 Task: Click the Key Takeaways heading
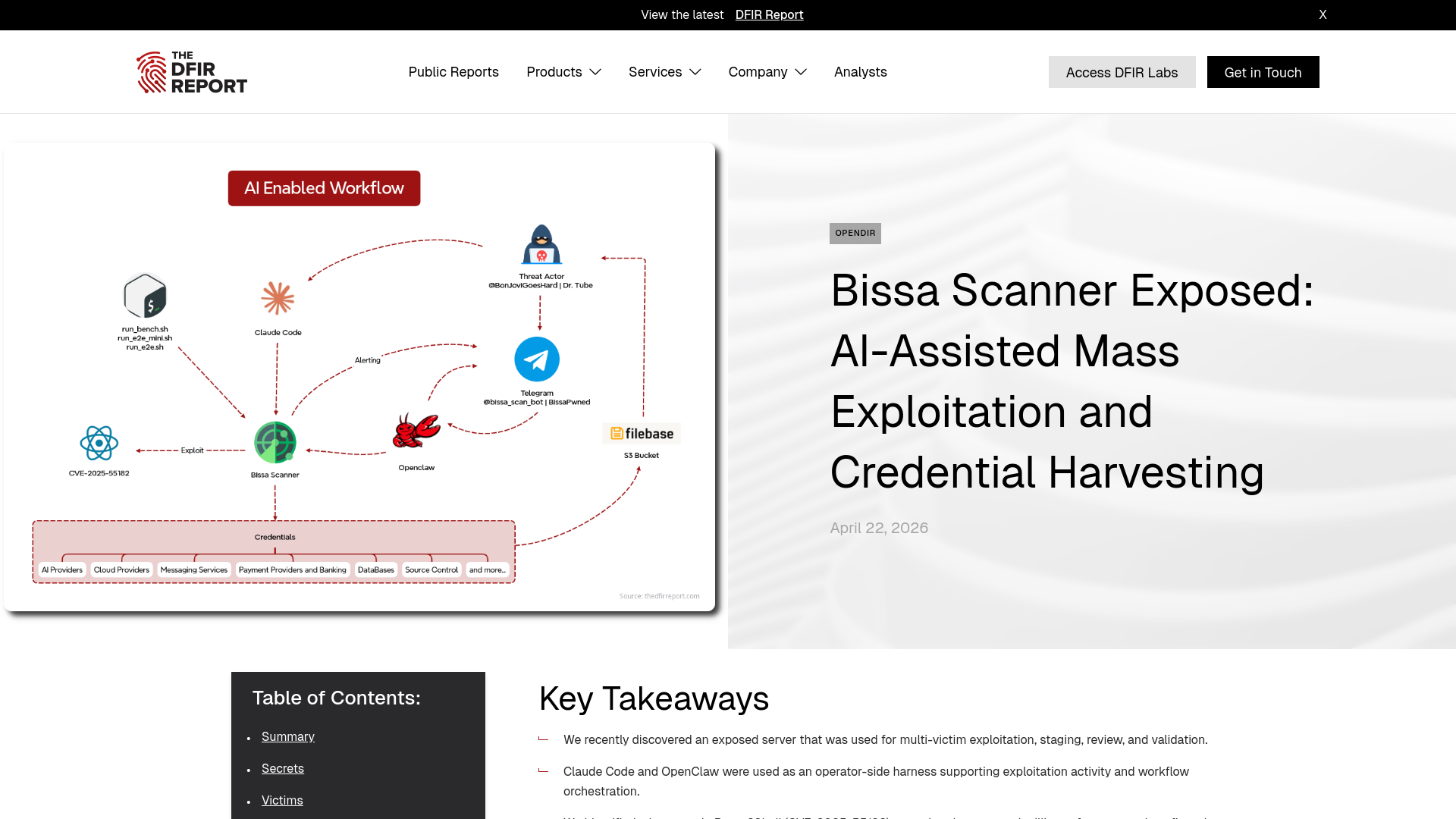[654, 698]
